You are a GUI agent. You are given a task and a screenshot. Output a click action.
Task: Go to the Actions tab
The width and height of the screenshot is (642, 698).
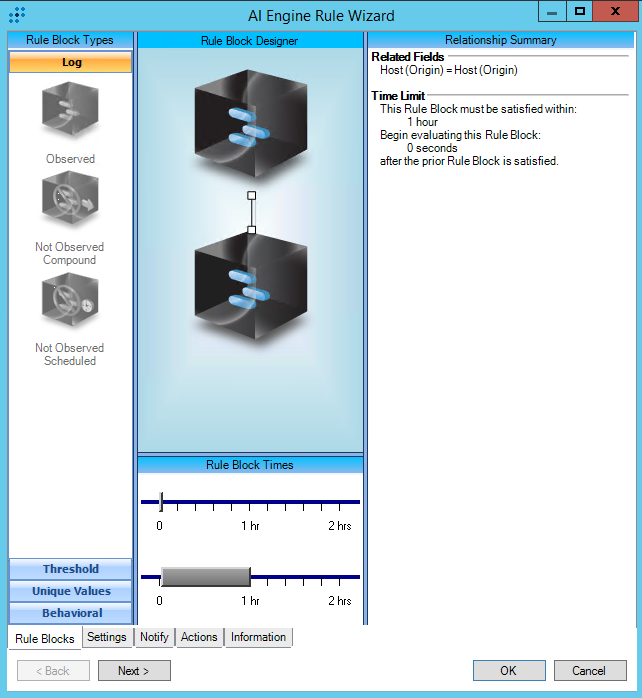point(199,637)
